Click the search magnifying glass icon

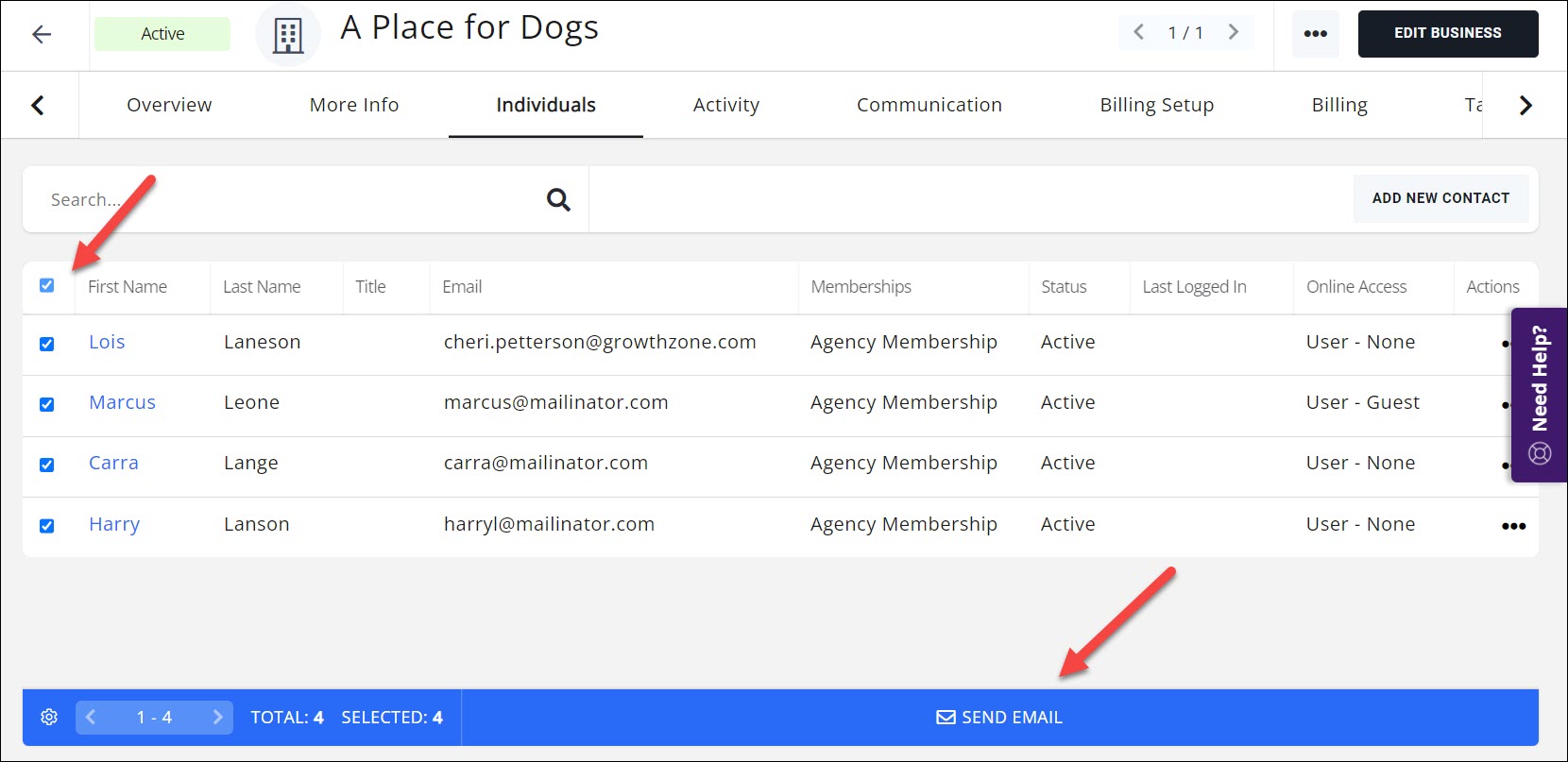tap(558, 199)
